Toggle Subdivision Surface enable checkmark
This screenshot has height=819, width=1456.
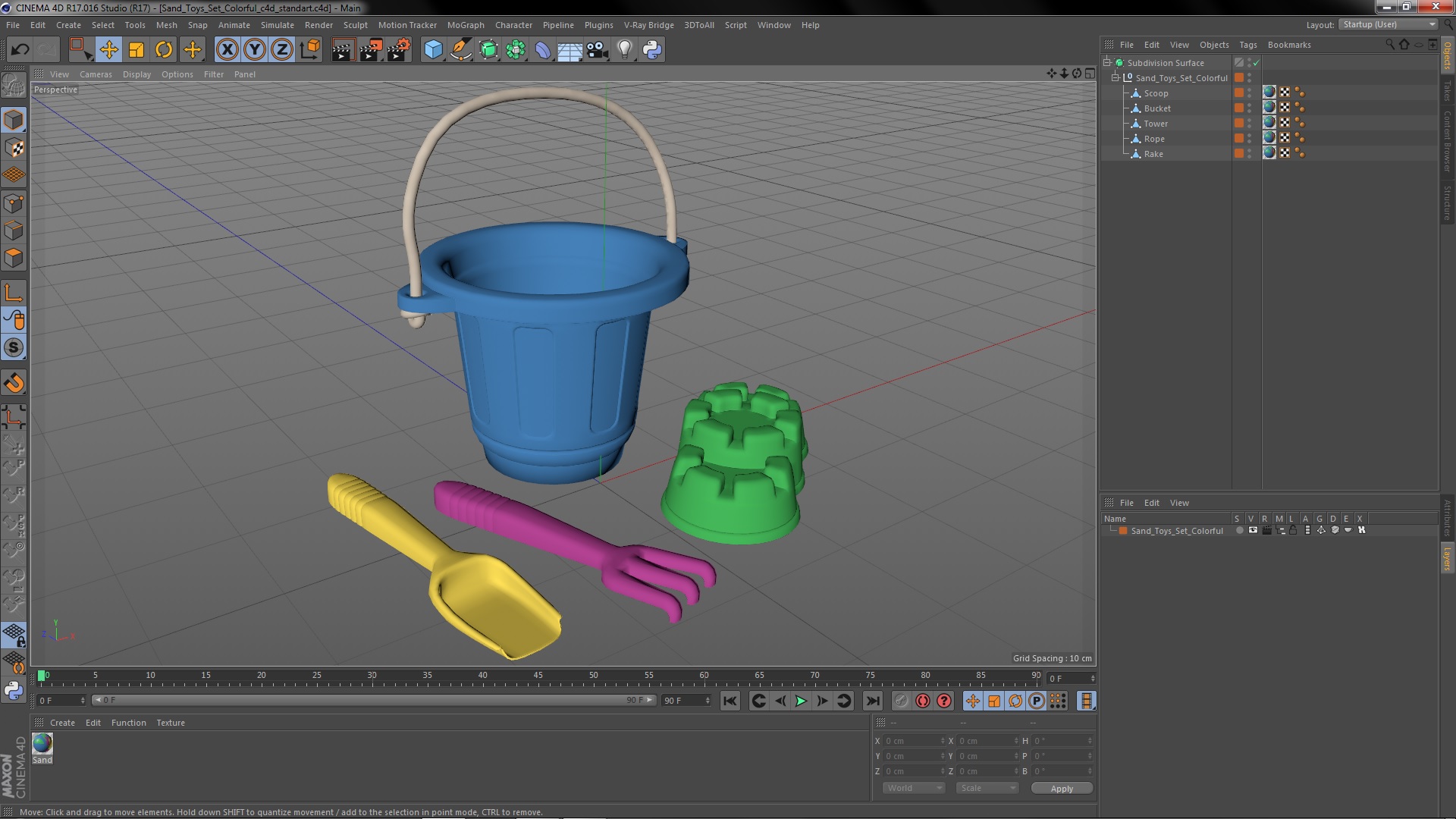1256,63
